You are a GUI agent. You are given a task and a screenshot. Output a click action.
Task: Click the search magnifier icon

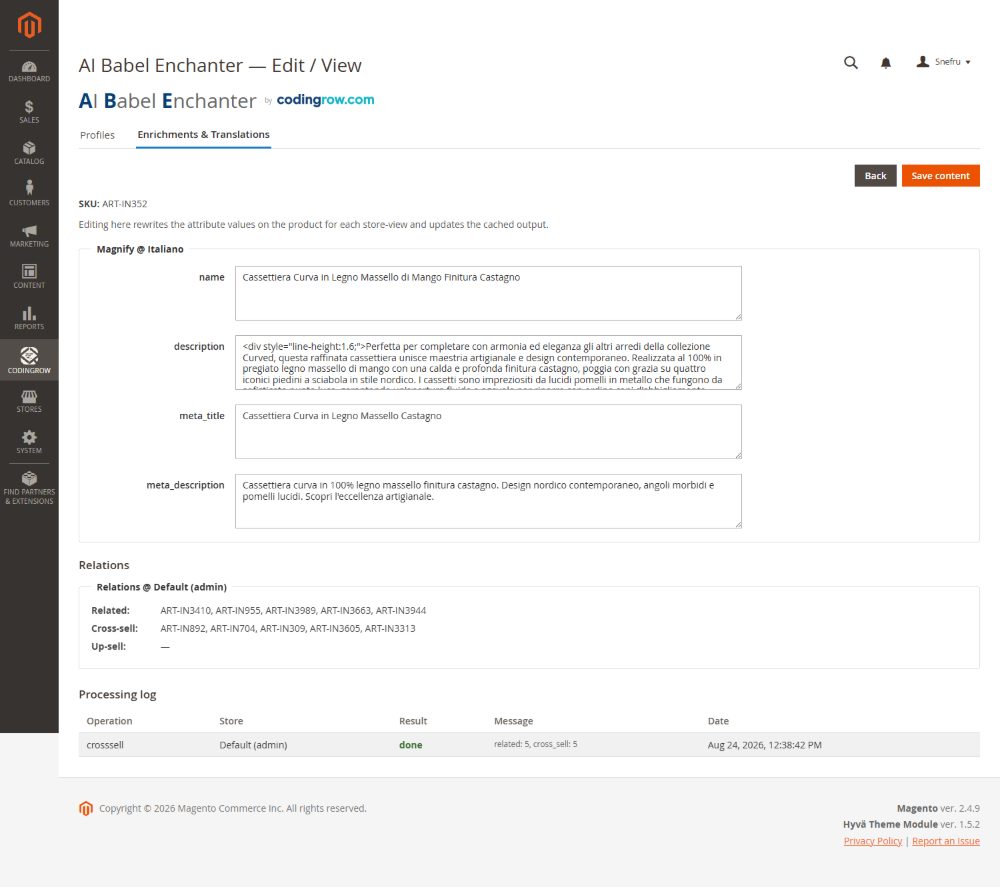click(x=851, y=62)
